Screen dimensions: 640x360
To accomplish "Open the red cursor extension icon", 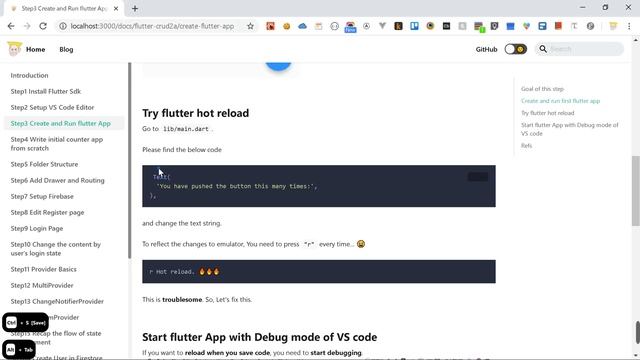I will click(270, 26).
